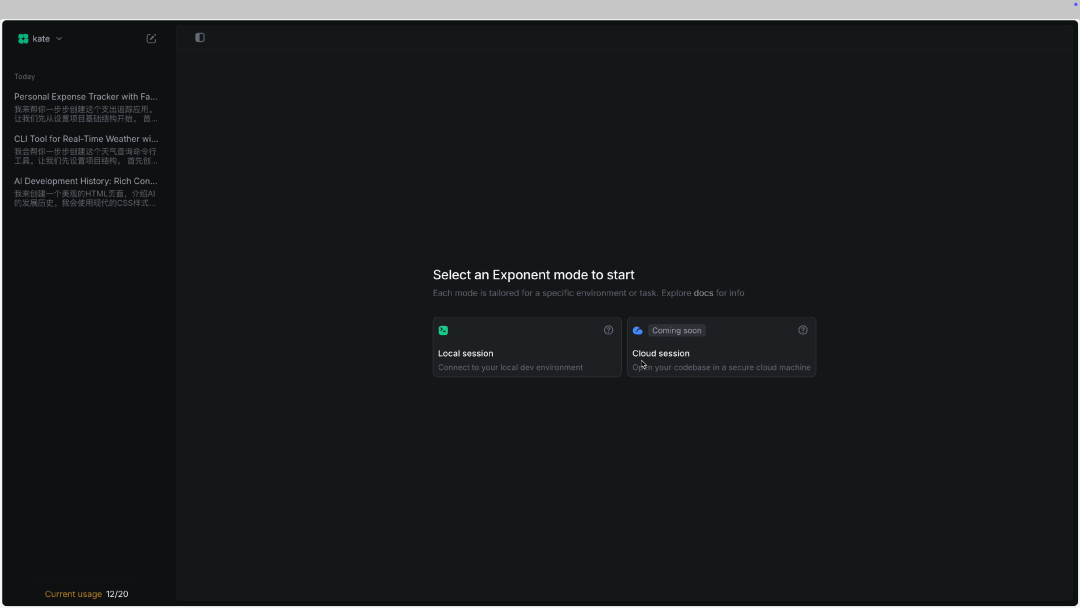Image resolution: width=1080 pixels, height=608 pixels.
Task: Open AI Development History chat
Action: coord(86,191)
